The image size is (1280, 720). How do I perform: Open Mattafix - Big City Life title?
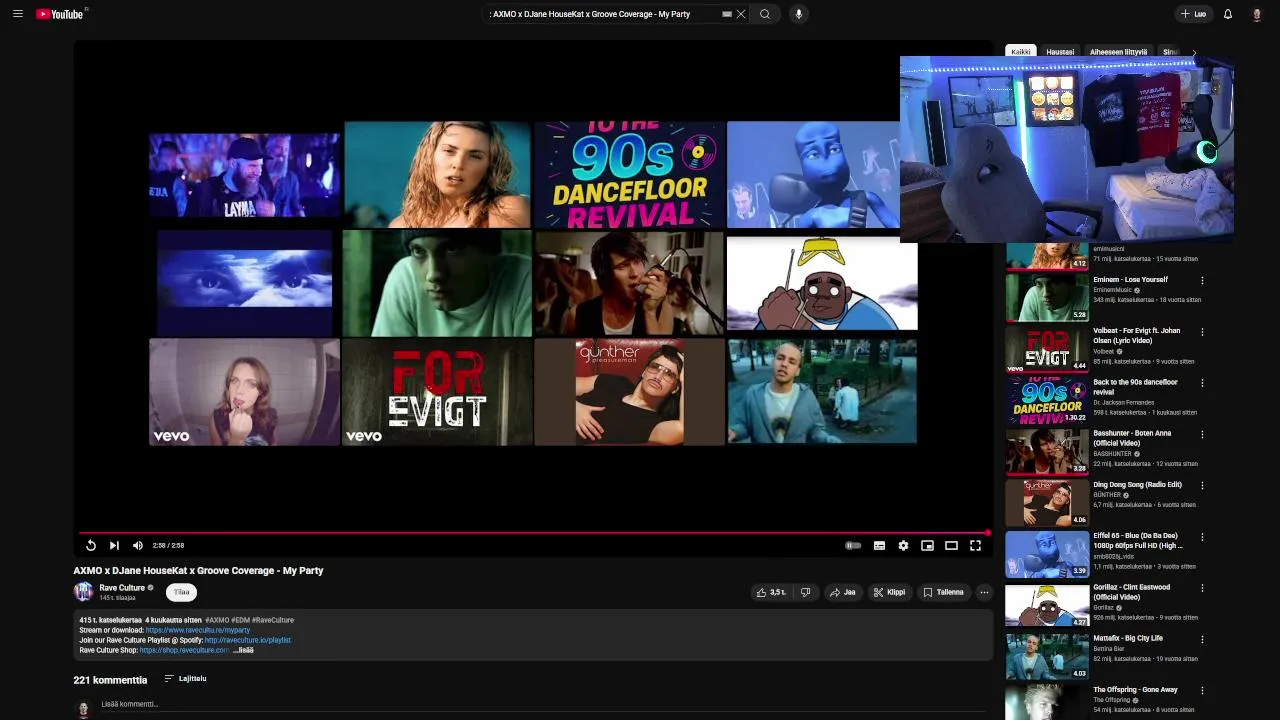(1128, 638)
